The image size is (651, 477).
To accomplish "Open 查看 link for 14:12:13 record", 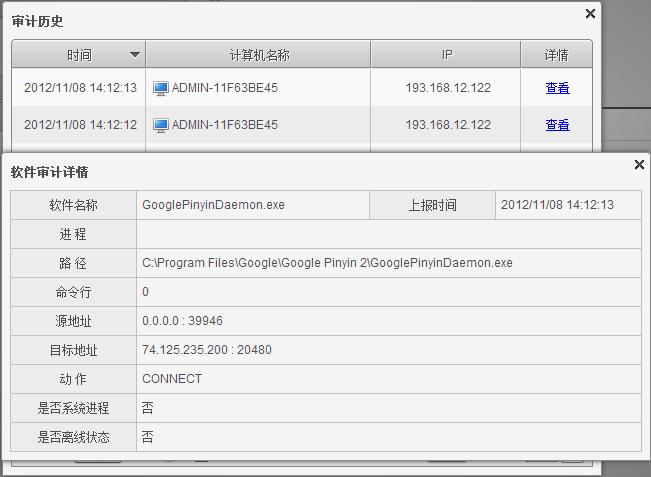I will 557,88.
